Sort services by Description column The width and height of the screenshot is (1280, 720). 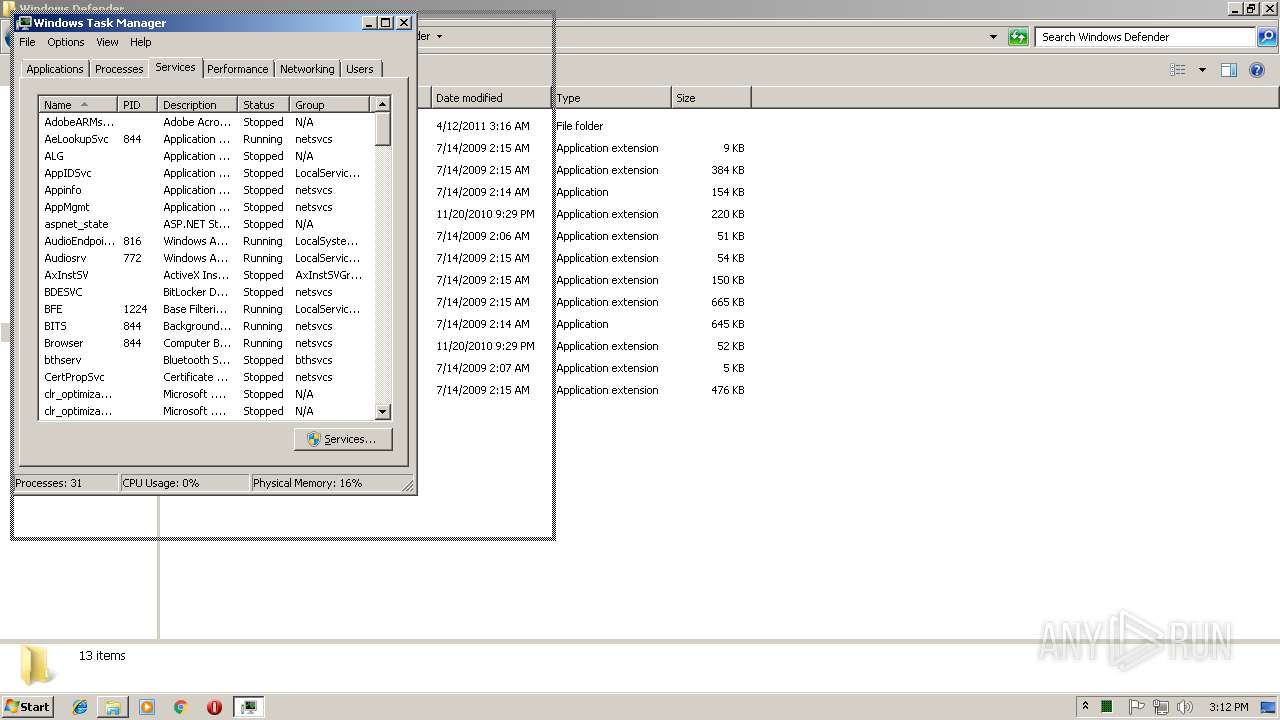click(x=197, y=104)
